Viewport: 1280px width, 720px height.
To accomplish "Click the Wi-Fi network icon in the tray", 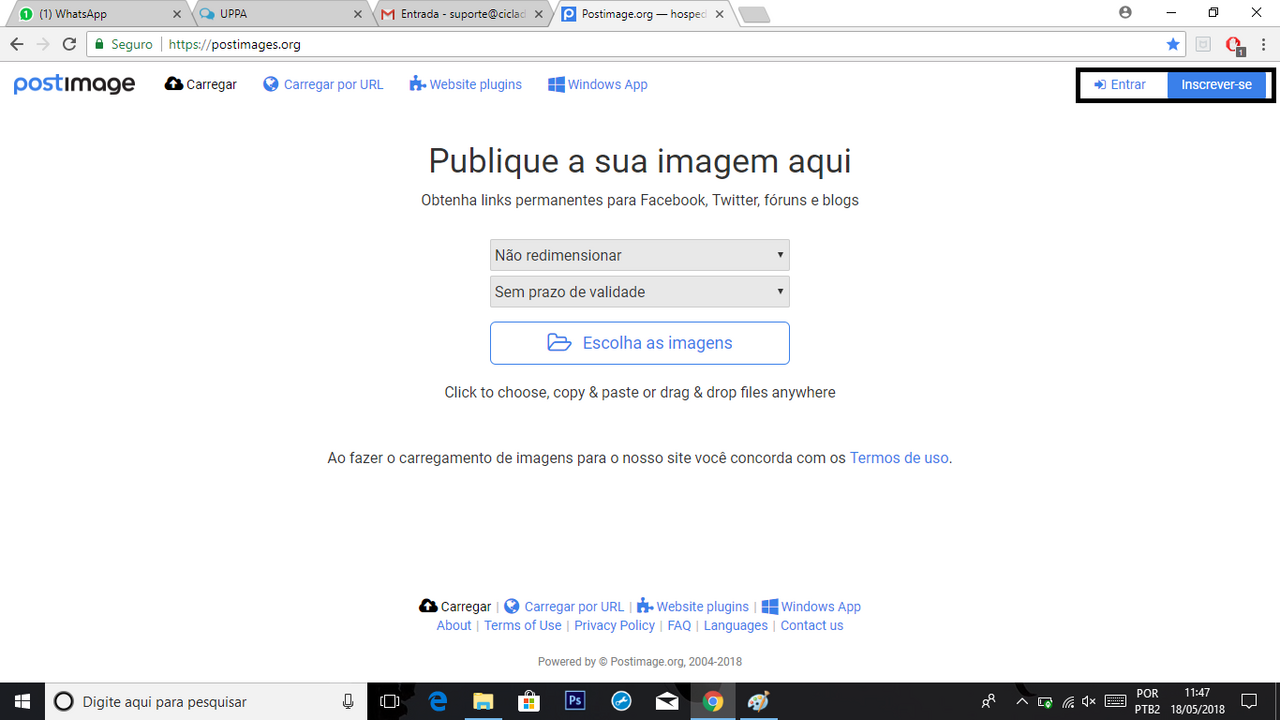I will (1068, 702).
